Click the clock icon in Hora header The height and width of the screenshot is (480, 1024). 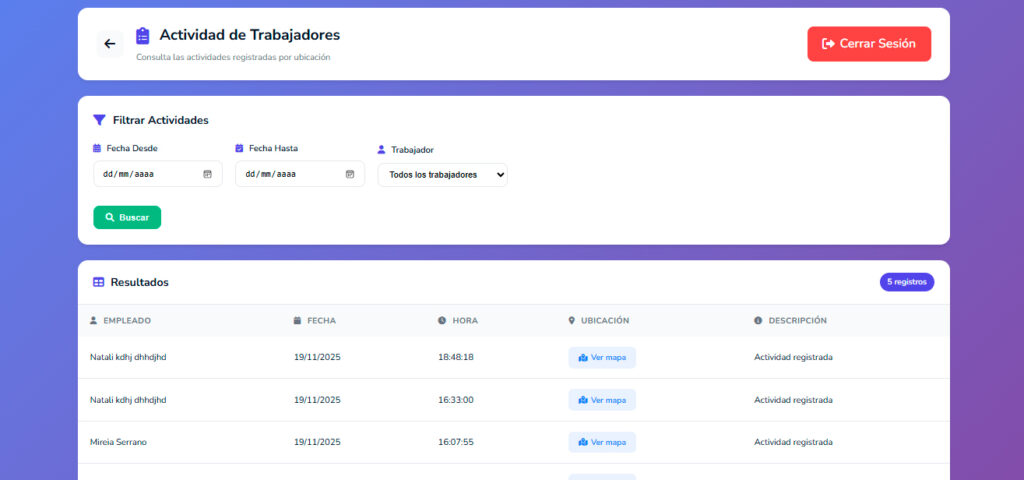pyautogui.click(x=442, y=321)
